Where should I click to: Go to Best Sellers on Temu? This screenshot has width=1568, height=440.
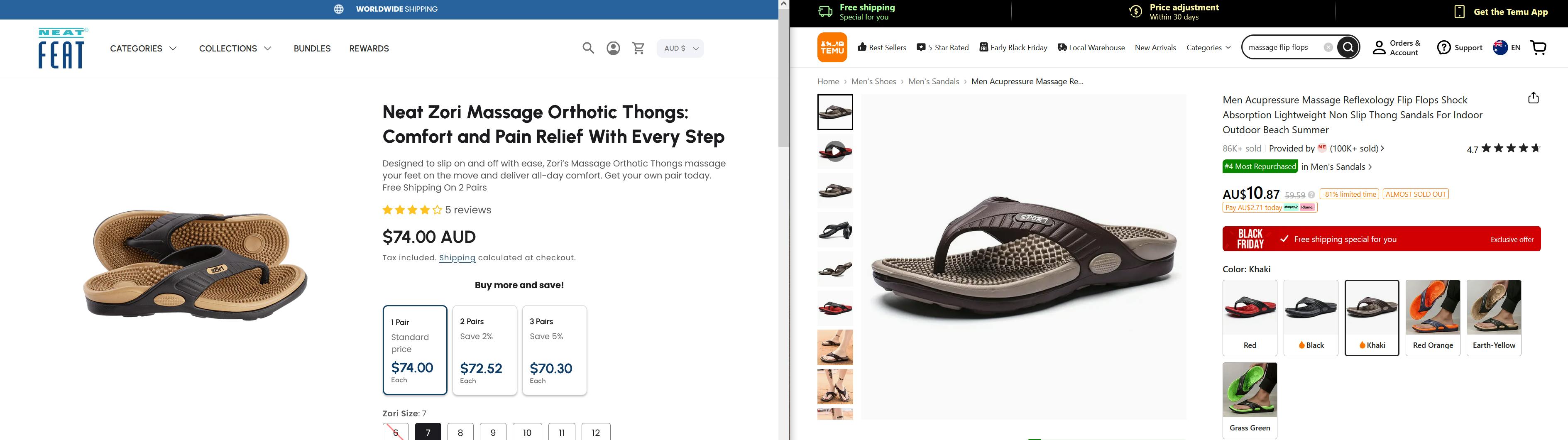881,47
